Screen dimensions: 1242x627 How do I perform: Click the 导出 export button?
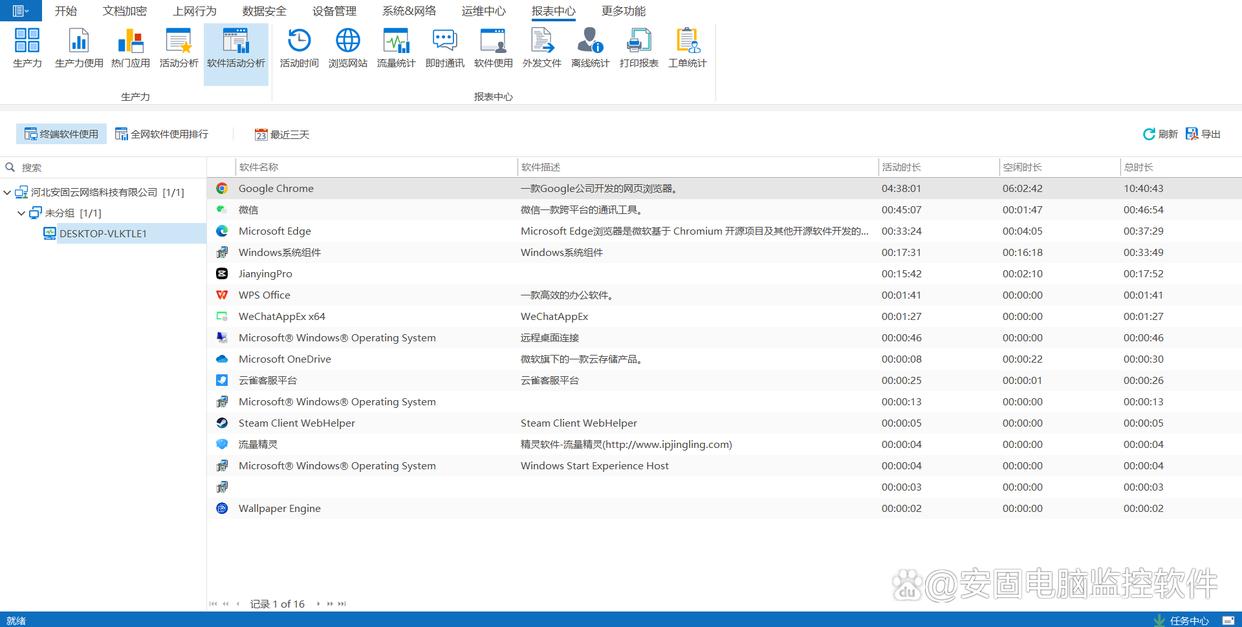[1203, 134]
